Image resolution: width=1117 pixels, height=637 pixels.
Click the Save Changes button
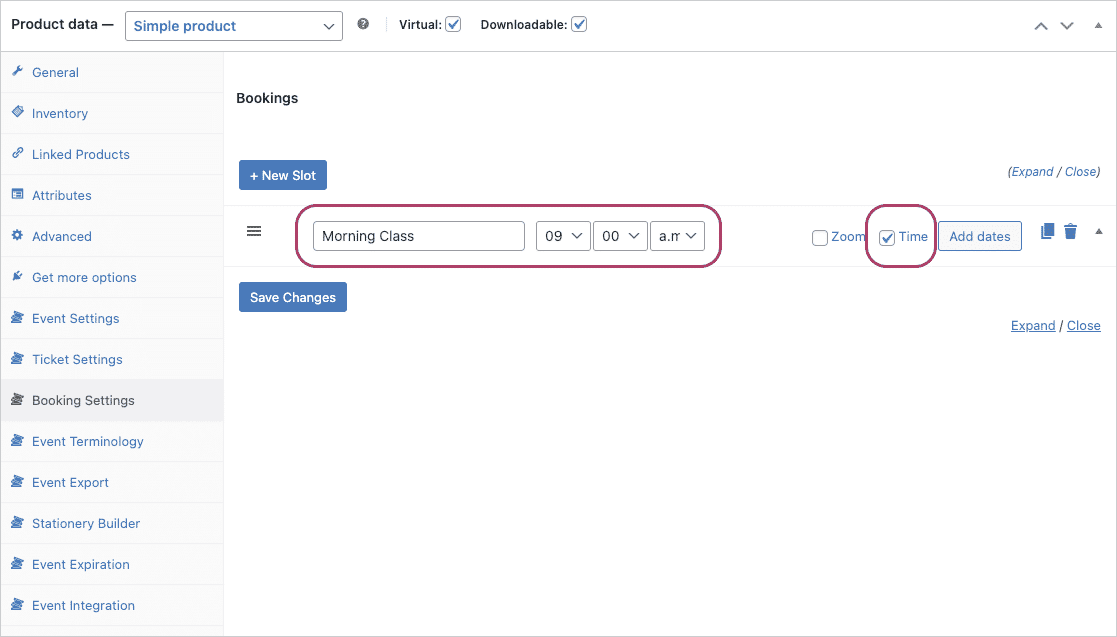click(x=292, y=297)
